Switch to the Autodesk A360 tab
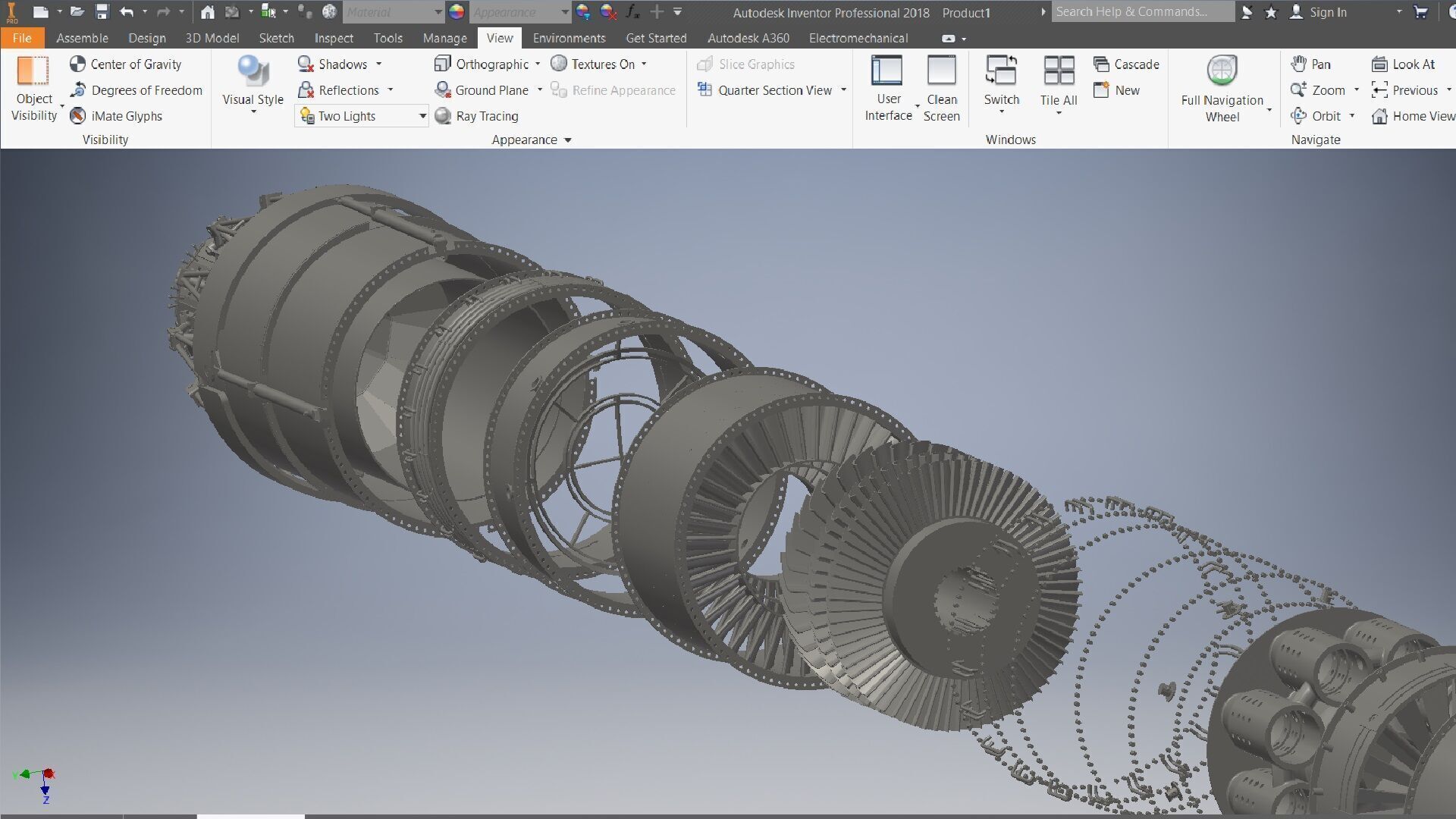Viewport: 1456px width, 819px height. tap(748, 38)
